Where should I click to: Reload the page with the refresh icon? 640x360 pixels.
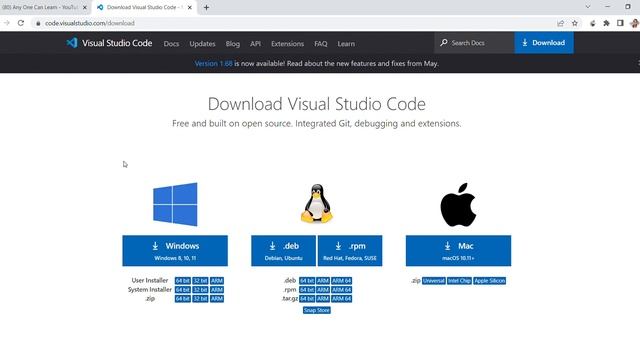[x=21, y=23]
